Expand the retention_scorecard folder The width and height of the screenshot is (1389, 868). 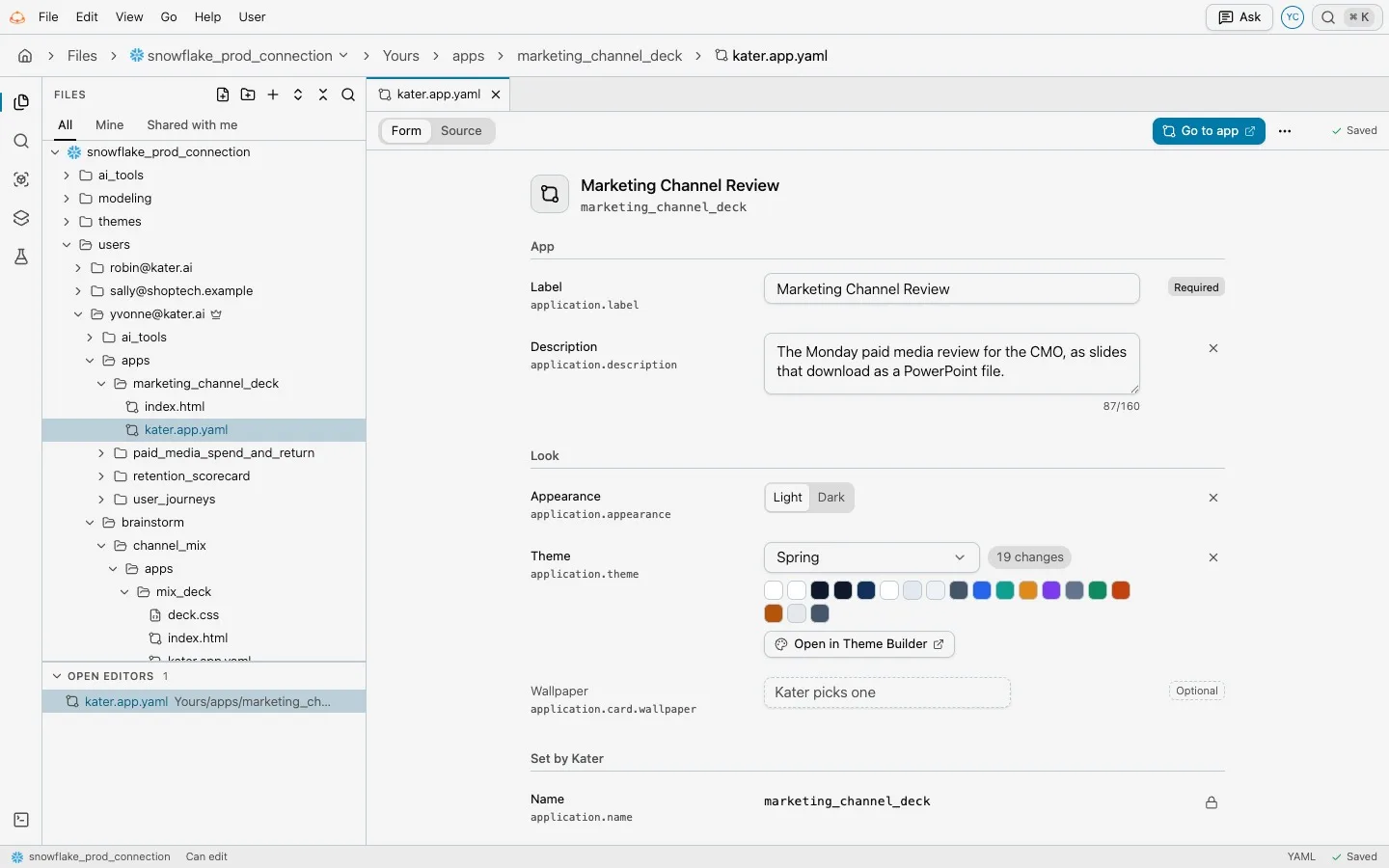tap(101, 476)
